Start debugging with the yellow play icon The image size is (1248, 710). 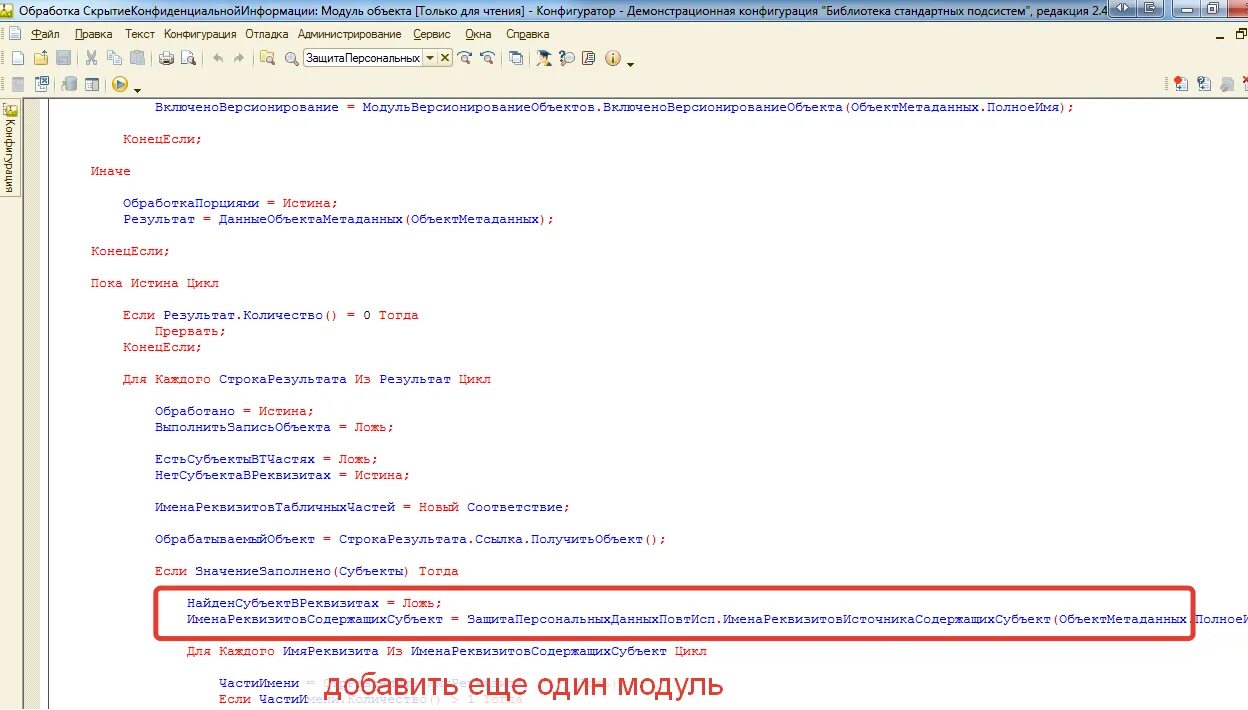click(x=119, y=84)
